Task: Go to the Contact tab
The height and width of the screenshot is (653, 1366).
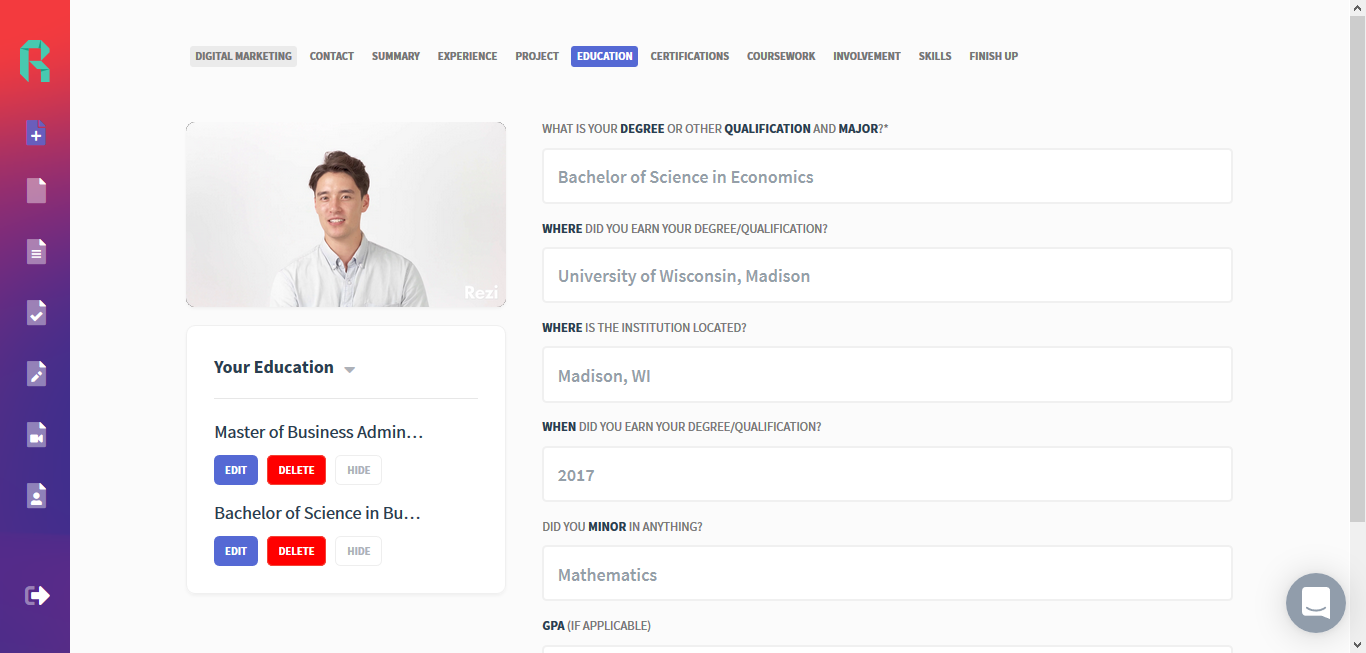Action: tap(332, 56)
